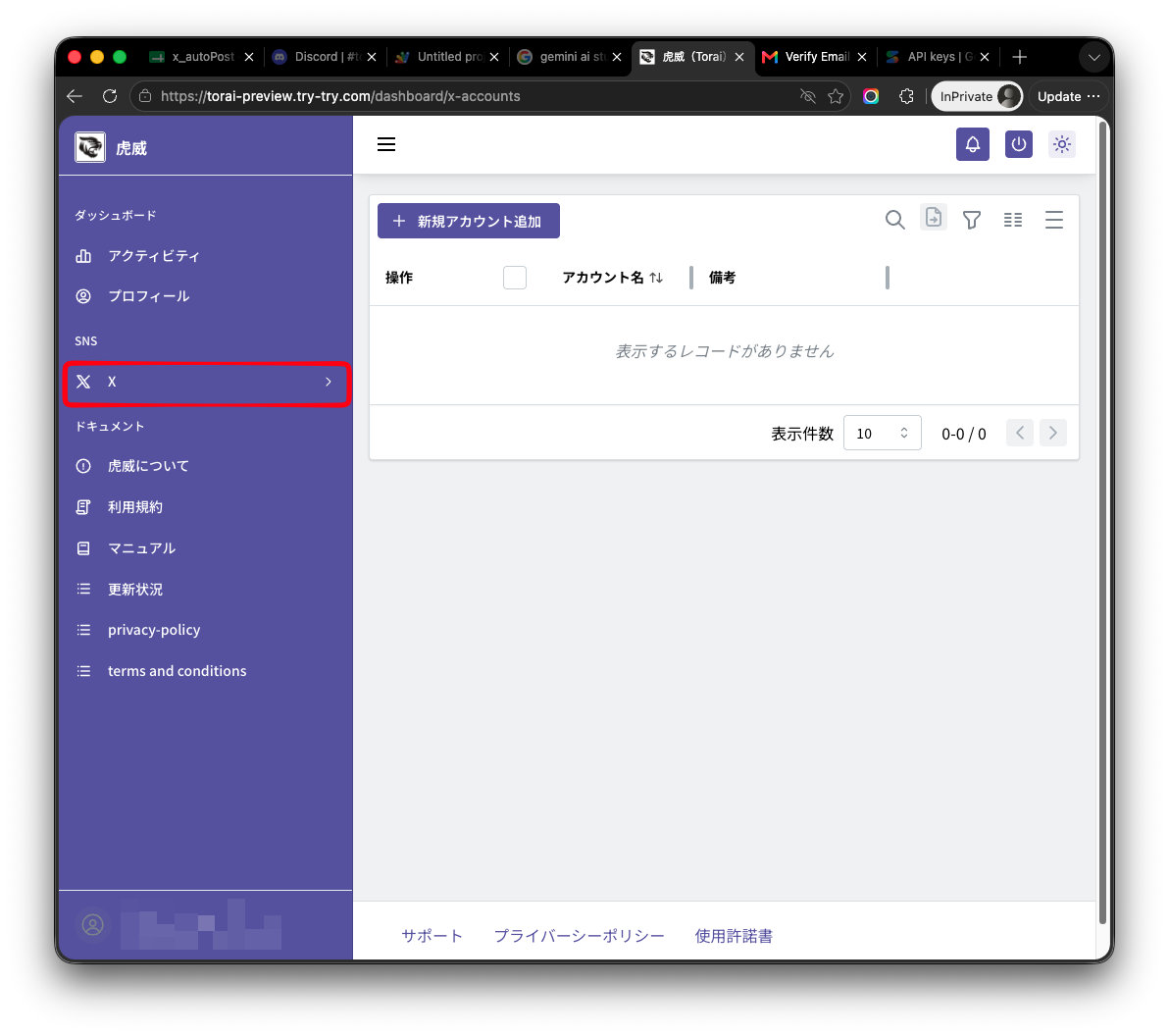Image resolution: width=1169 pixels, height=1036 pixels.
Task: Open privacy-policy sidebar item
Action: [x=206, y=630]
